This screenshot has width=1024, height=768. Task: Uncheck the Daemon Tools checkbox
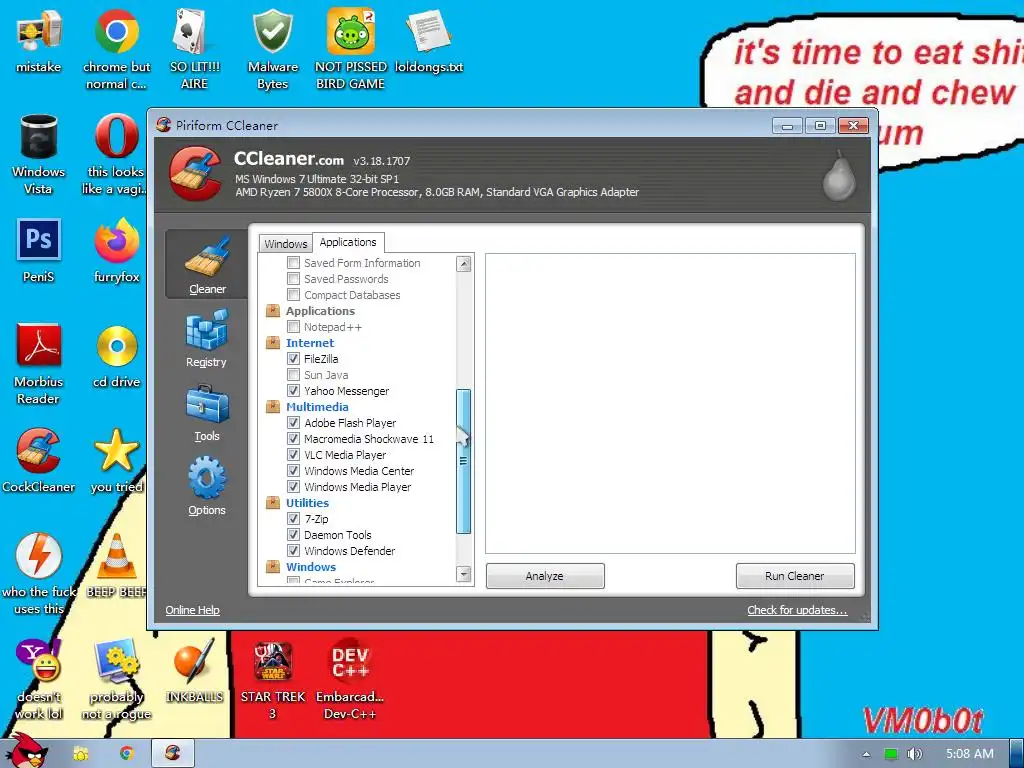pyautogui.click(x=294, y=535)
